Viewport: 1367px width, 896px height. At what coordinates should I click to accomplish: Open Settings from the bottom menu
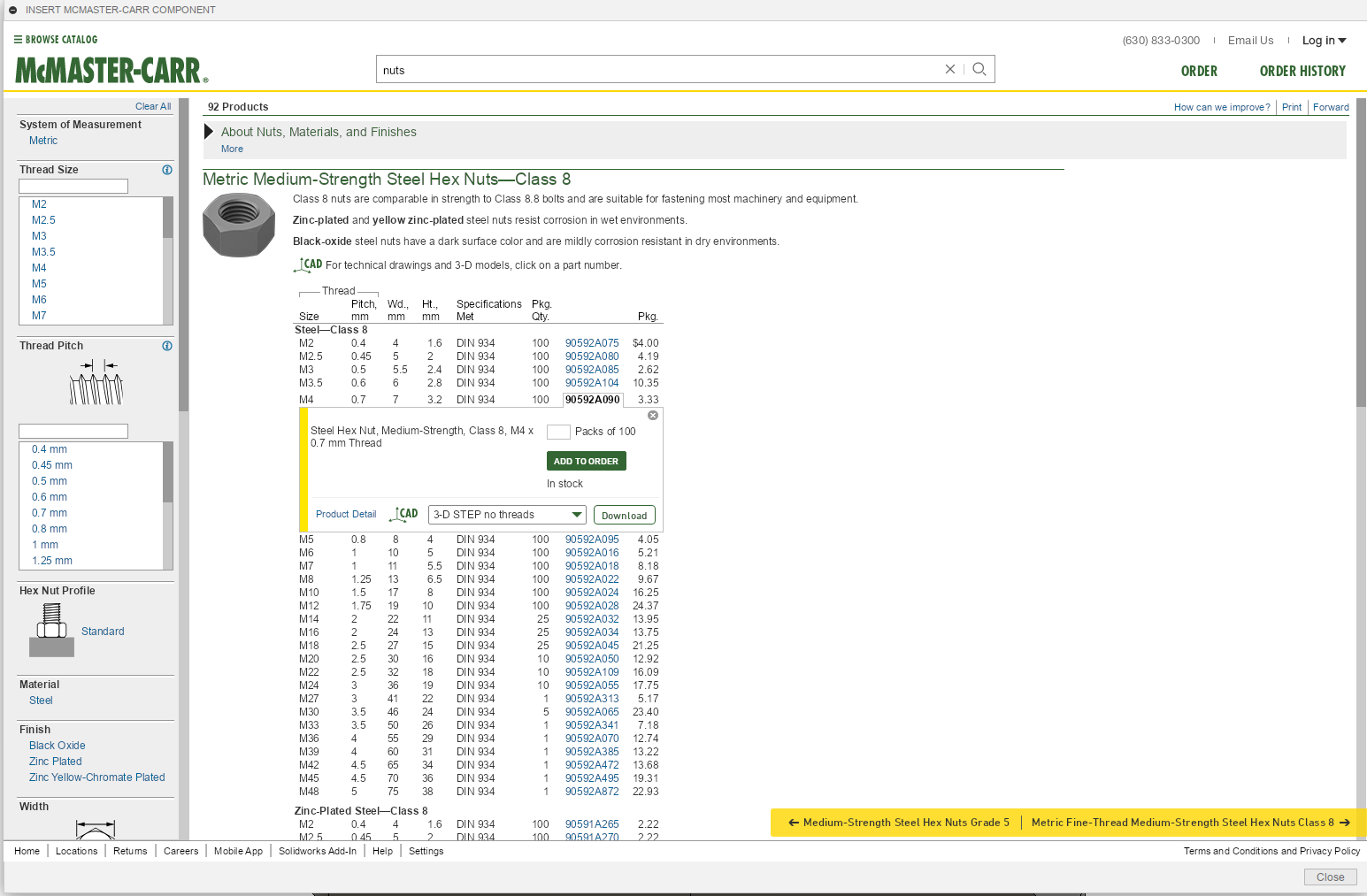pyautogui.click(x=426, y=851)
